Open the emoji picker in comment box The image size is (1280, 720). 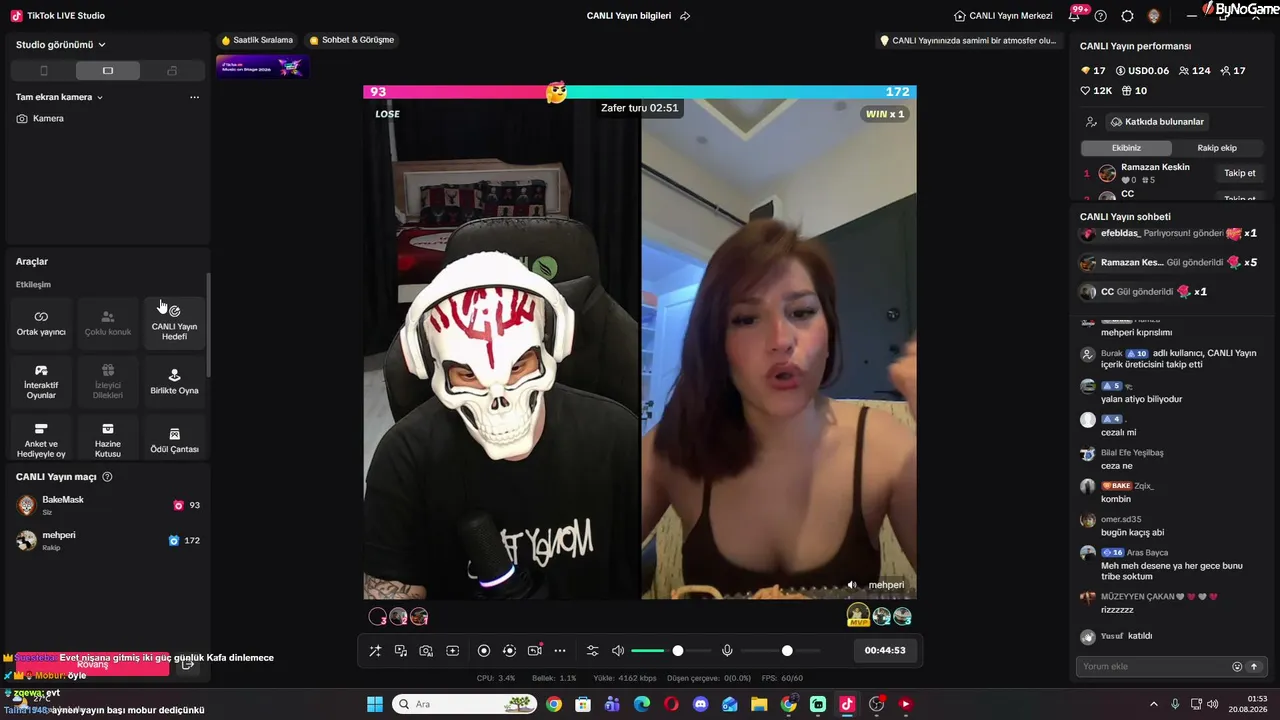coord(1237,667)
